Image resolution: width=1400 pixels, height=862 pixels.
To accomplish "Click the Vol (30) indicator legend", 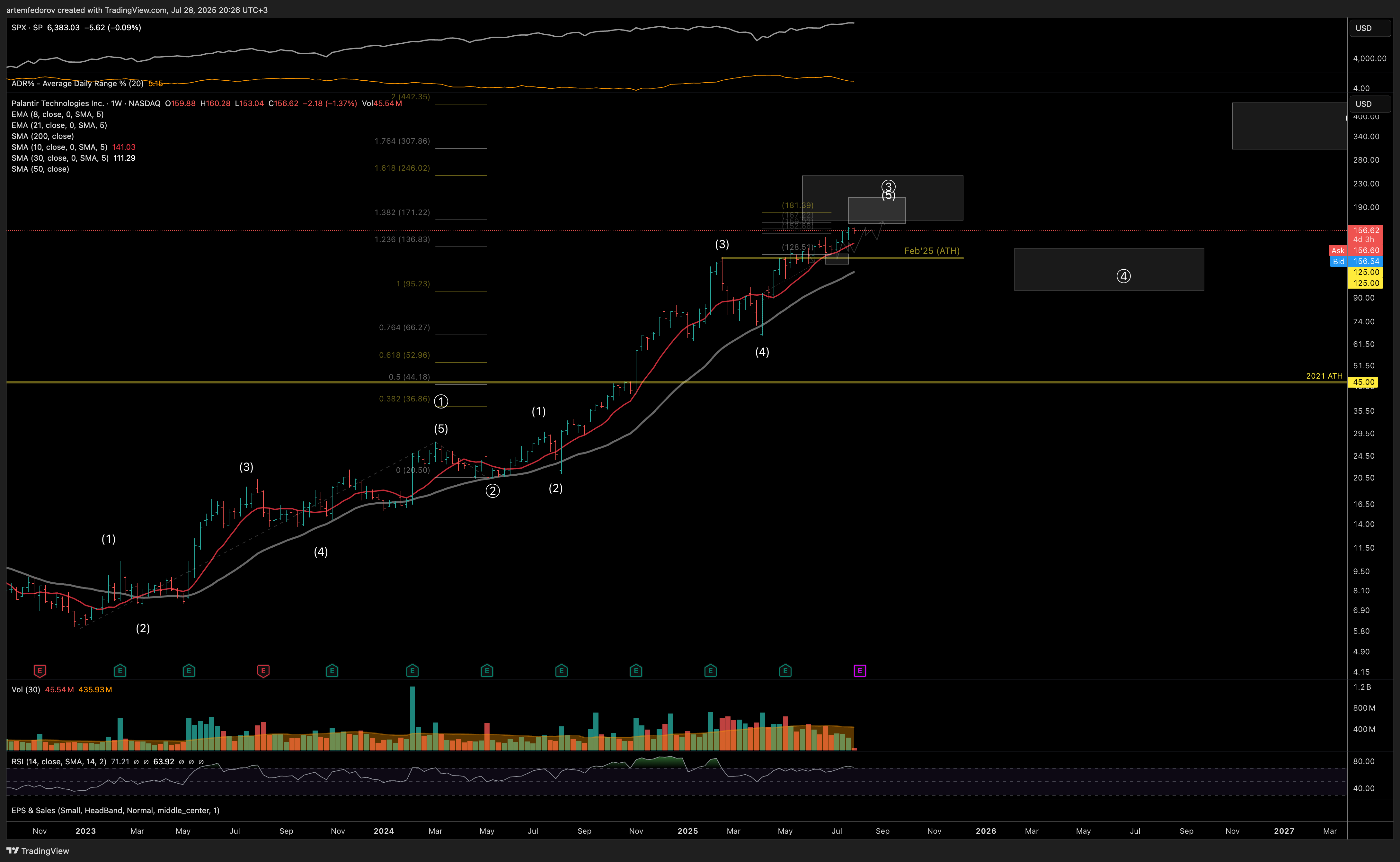I will [26, 689].
